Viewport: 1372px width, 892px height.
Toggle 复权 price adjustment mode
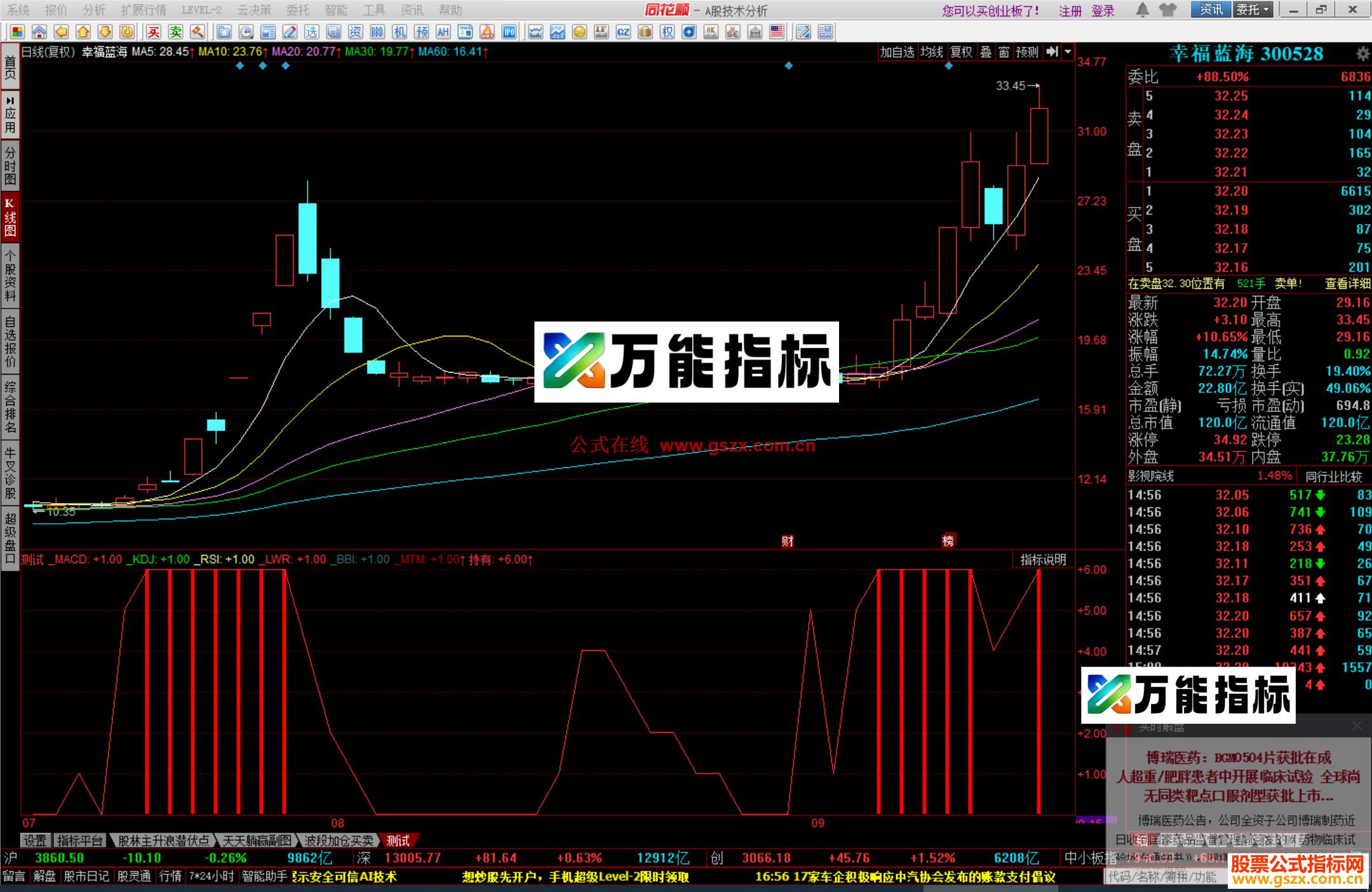coord(961,53)
